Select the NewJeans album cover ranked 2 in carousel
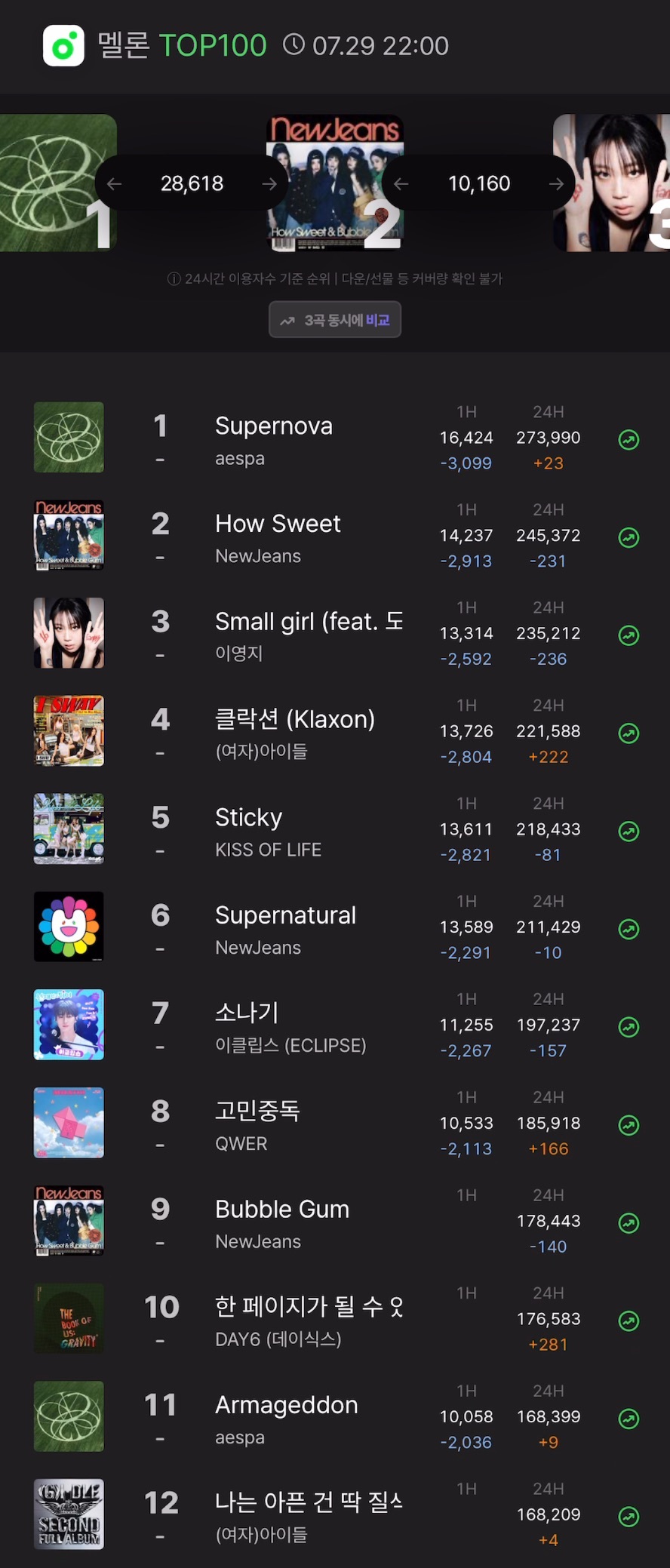 pyautogui.click(x=335, y=183)
